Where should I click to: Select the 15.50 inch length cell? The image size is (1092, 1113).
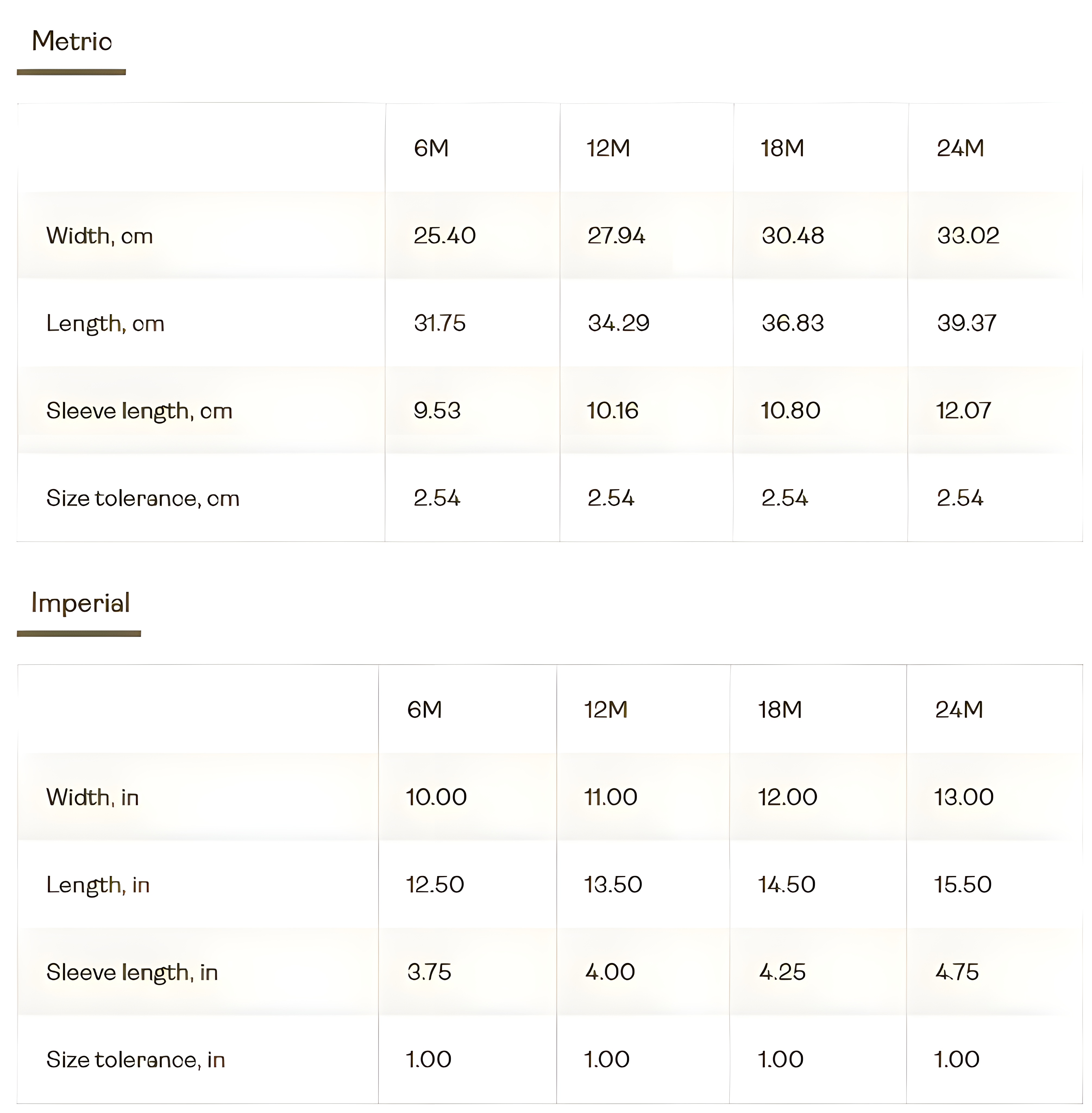(x=962, y=885)
